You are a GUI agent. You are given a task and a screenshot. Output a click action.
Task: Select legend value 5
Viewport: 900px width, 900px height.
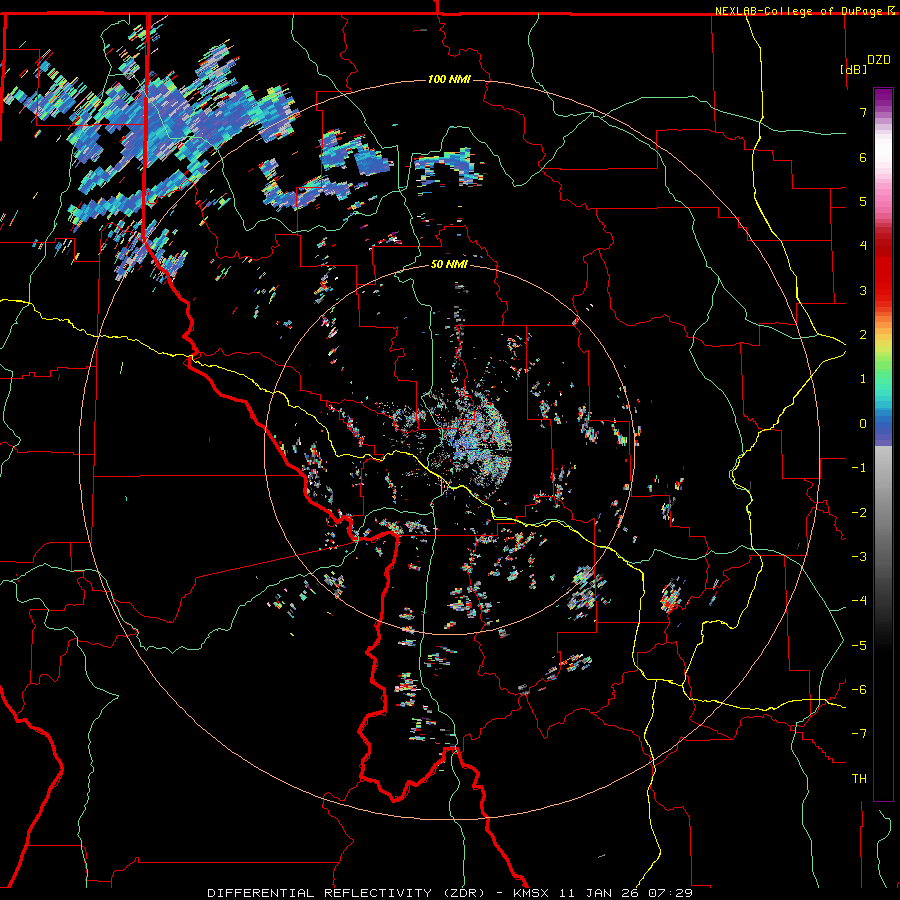point(863,201)
